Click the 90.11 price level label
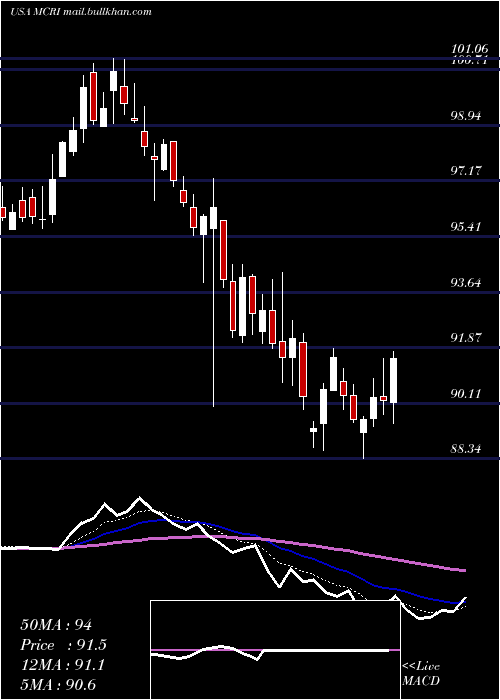Viewport: 500px width, 700px height. point(466,394)
